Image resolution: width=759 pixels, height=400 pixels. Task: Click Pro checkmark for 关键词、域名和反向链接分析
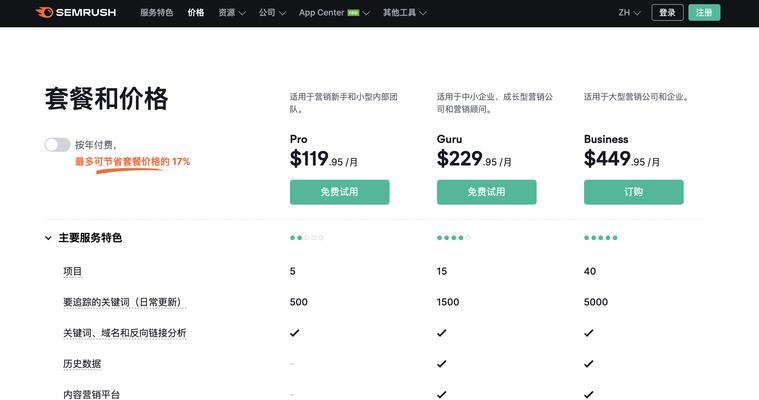pos(294,333)
